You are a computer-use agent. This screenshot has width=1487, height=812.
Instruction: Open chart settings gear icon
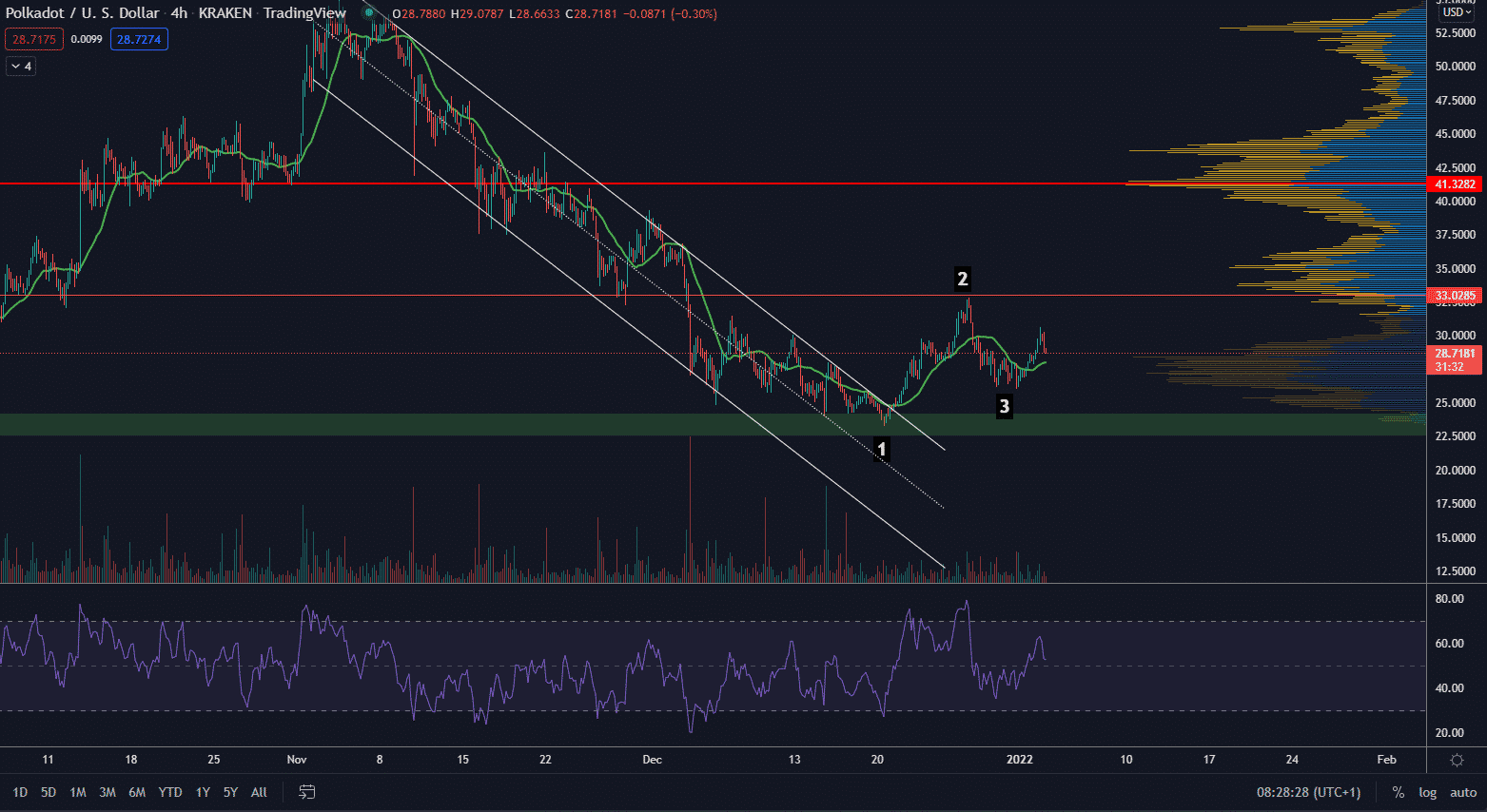click(1457, 760)
